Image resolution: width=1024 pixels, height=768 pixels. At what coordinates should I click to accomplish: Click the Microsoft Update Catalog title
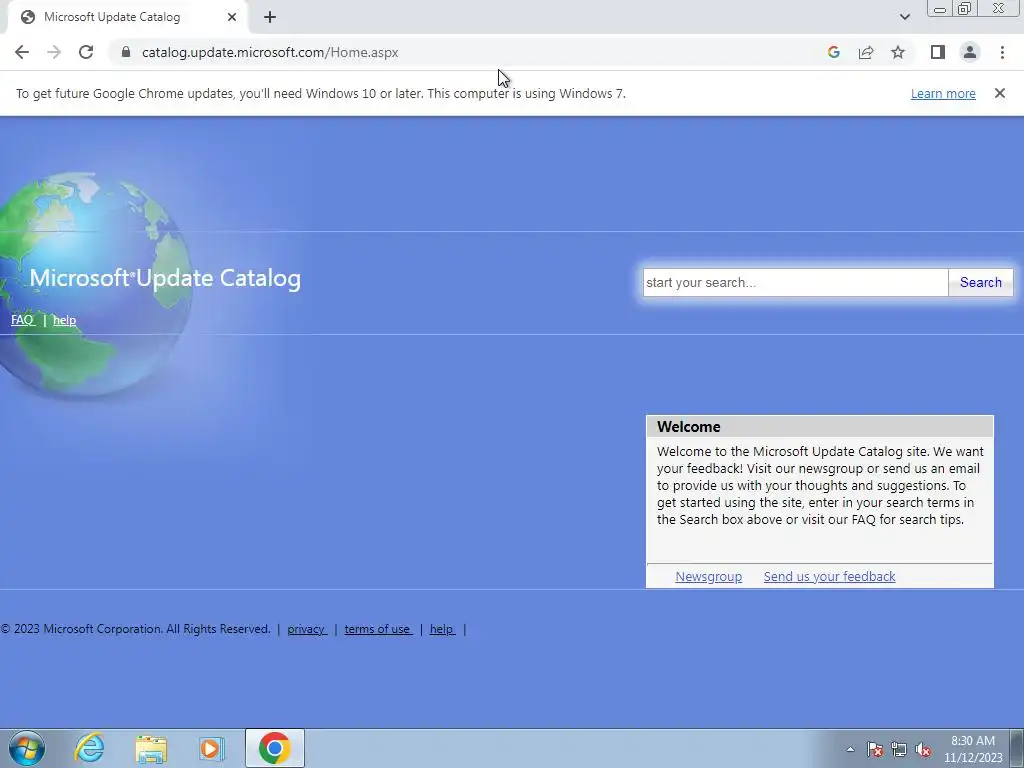click(x=165, y=278)
